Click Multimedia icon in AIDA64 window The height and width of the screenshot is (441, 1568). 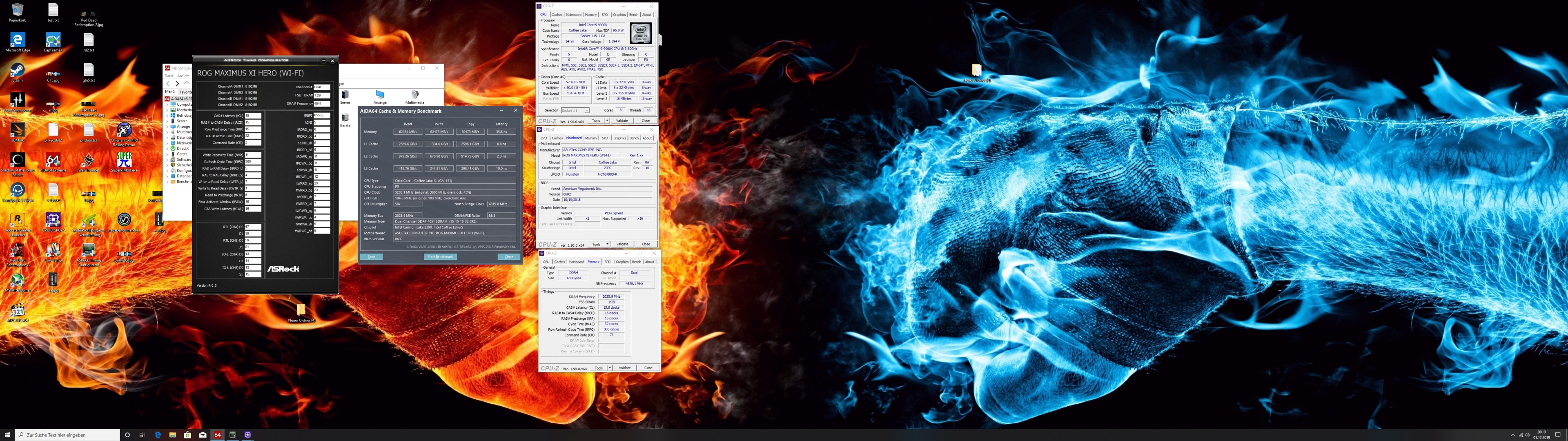414,95
